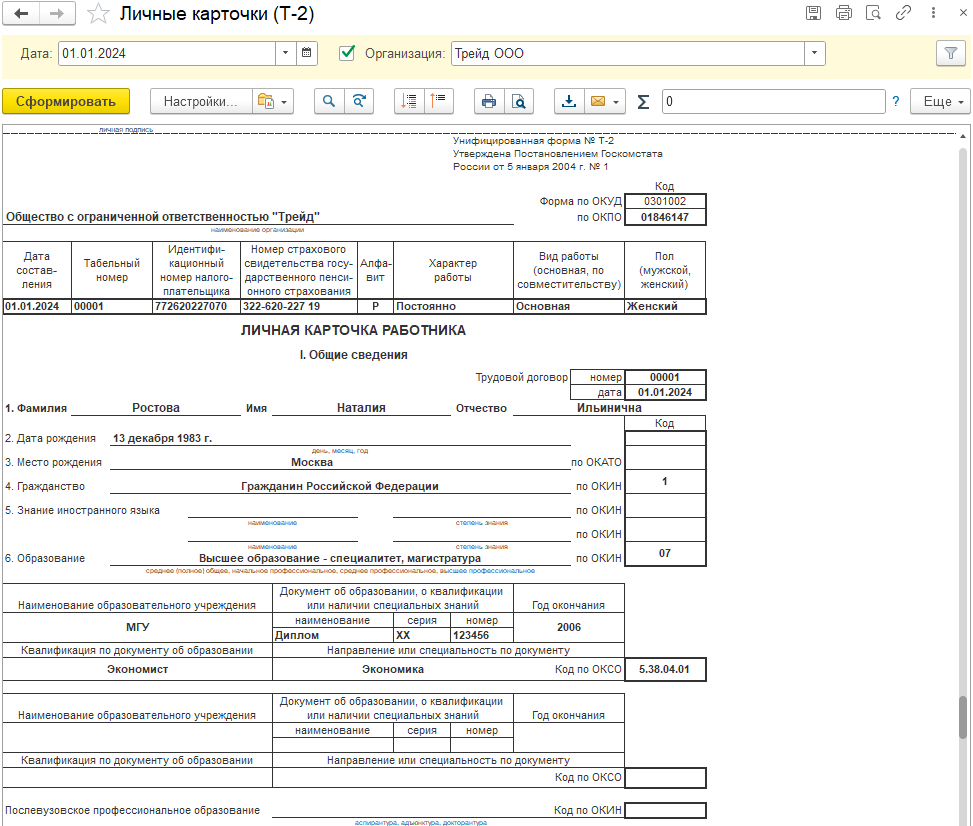This screenshot has height=826, width=973.
Task: Open the three-dot menu in the title bar
Action: point(933,13)
